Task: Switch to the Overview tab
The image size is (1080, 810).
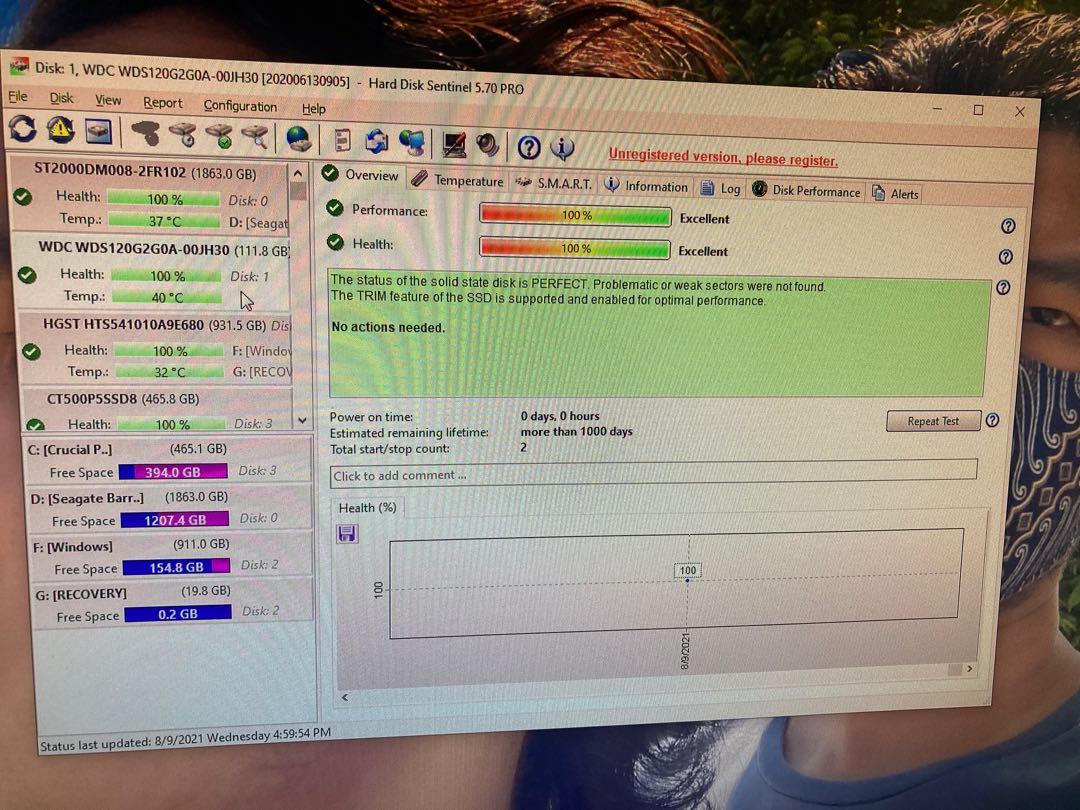Action: (361, 175)
